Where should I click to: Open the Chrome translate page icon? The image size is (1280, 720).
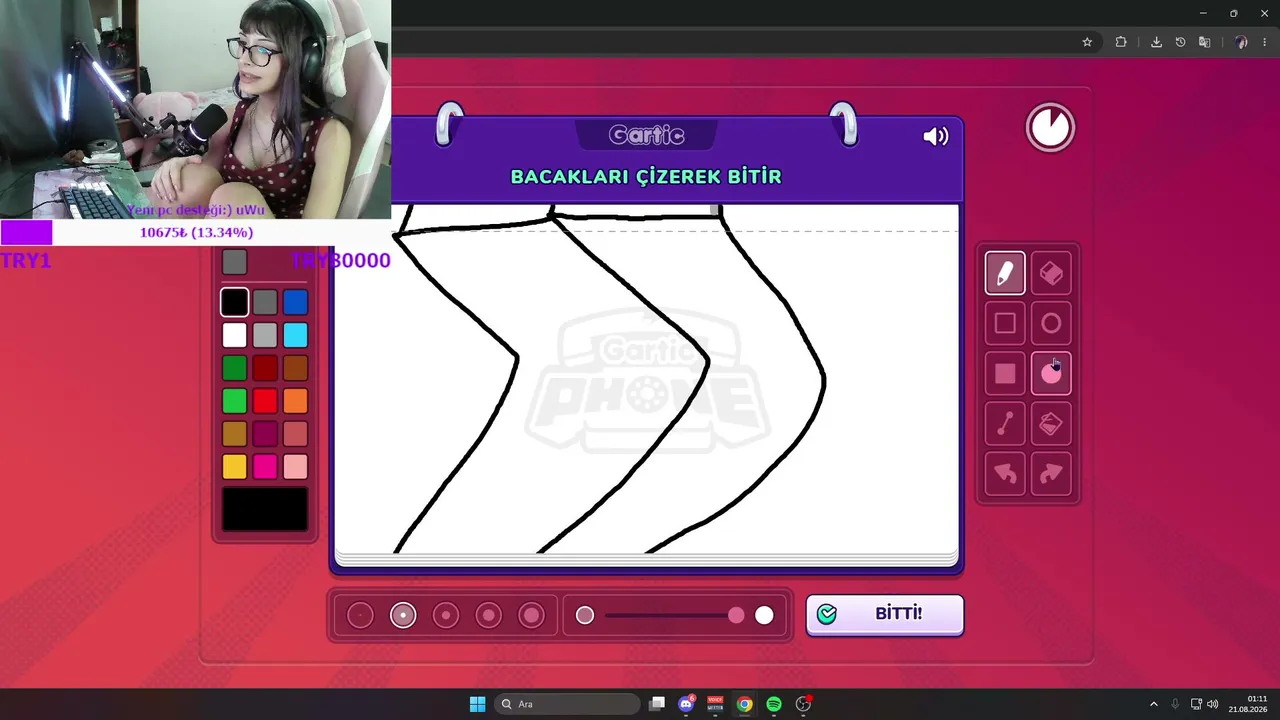[1204, 42]
